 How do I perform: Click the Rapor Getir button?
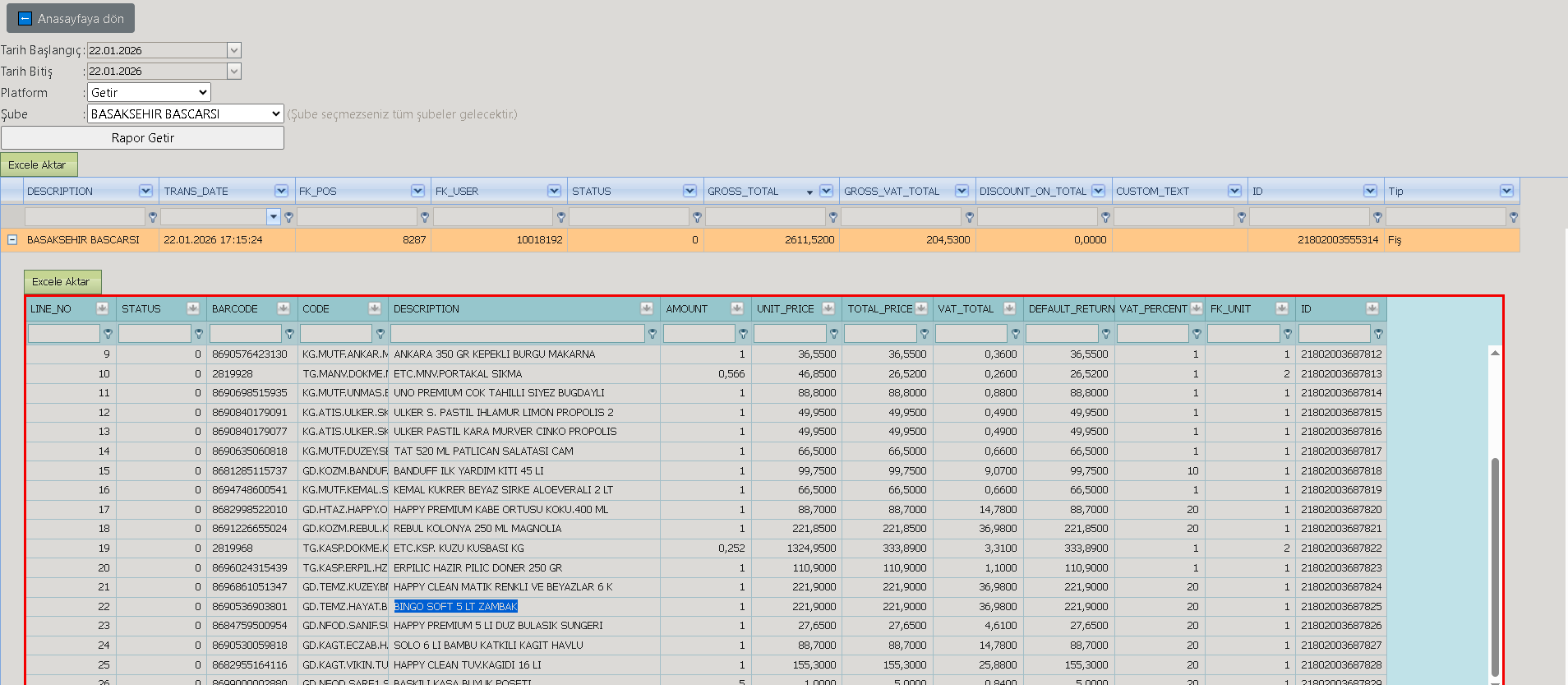143,137
